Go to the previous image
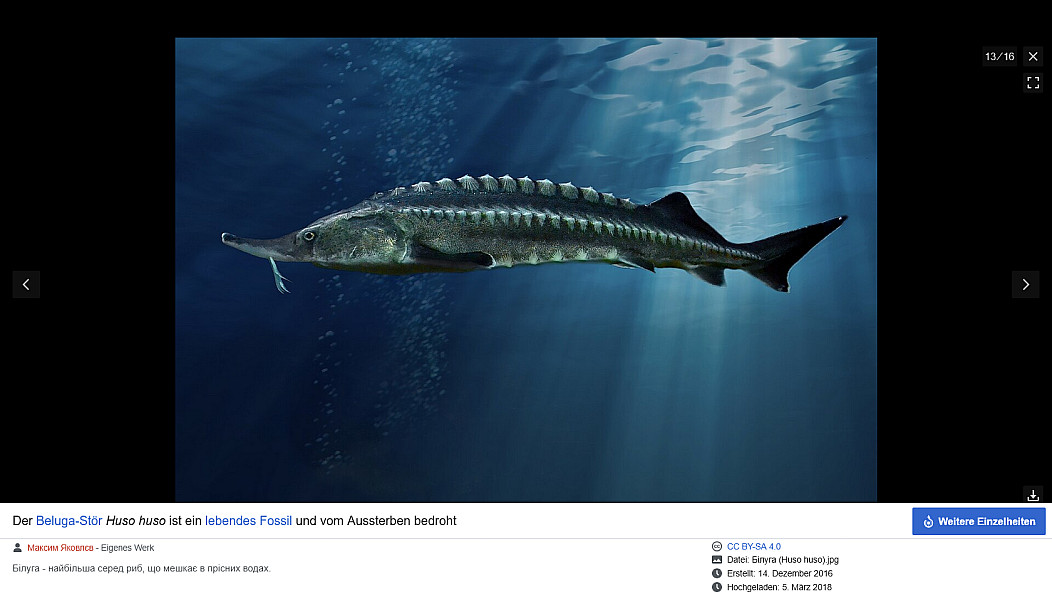The height and width of the screenshot is (594, 1052). click(26, 284)
